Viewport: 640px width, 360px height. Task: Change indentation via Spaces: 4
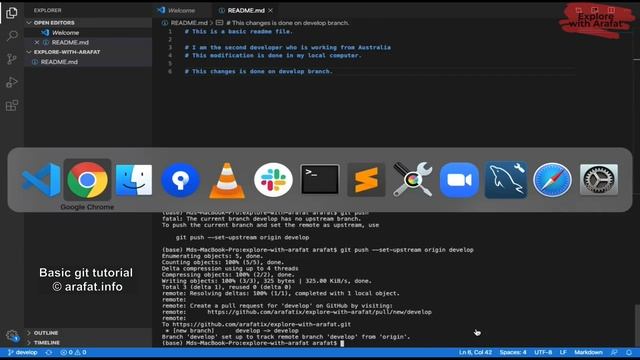513,352
